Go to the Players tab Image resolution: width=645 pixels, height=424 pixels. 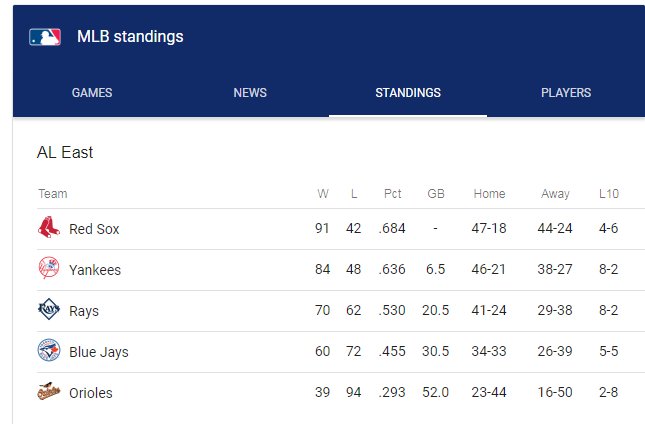[566, 93]
